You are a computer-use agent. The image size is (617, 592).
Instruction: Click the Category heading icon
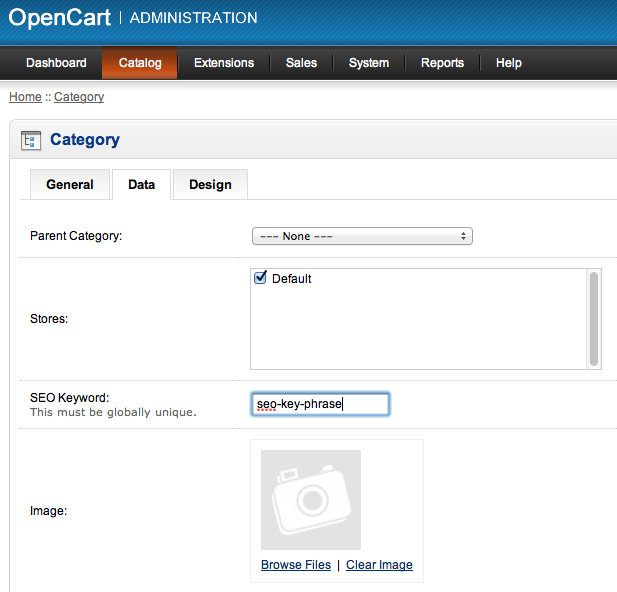pos(31,140)
